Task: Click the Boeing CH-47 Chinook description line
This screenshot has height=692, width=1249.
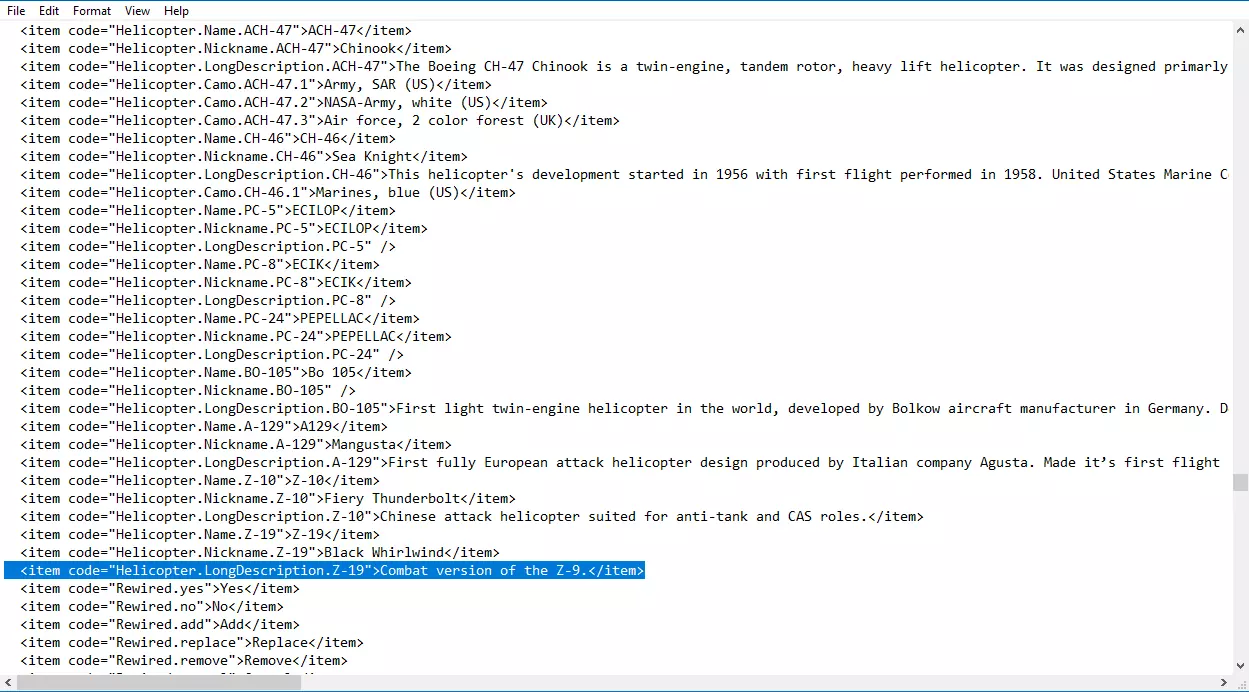Action: (624, 67)
